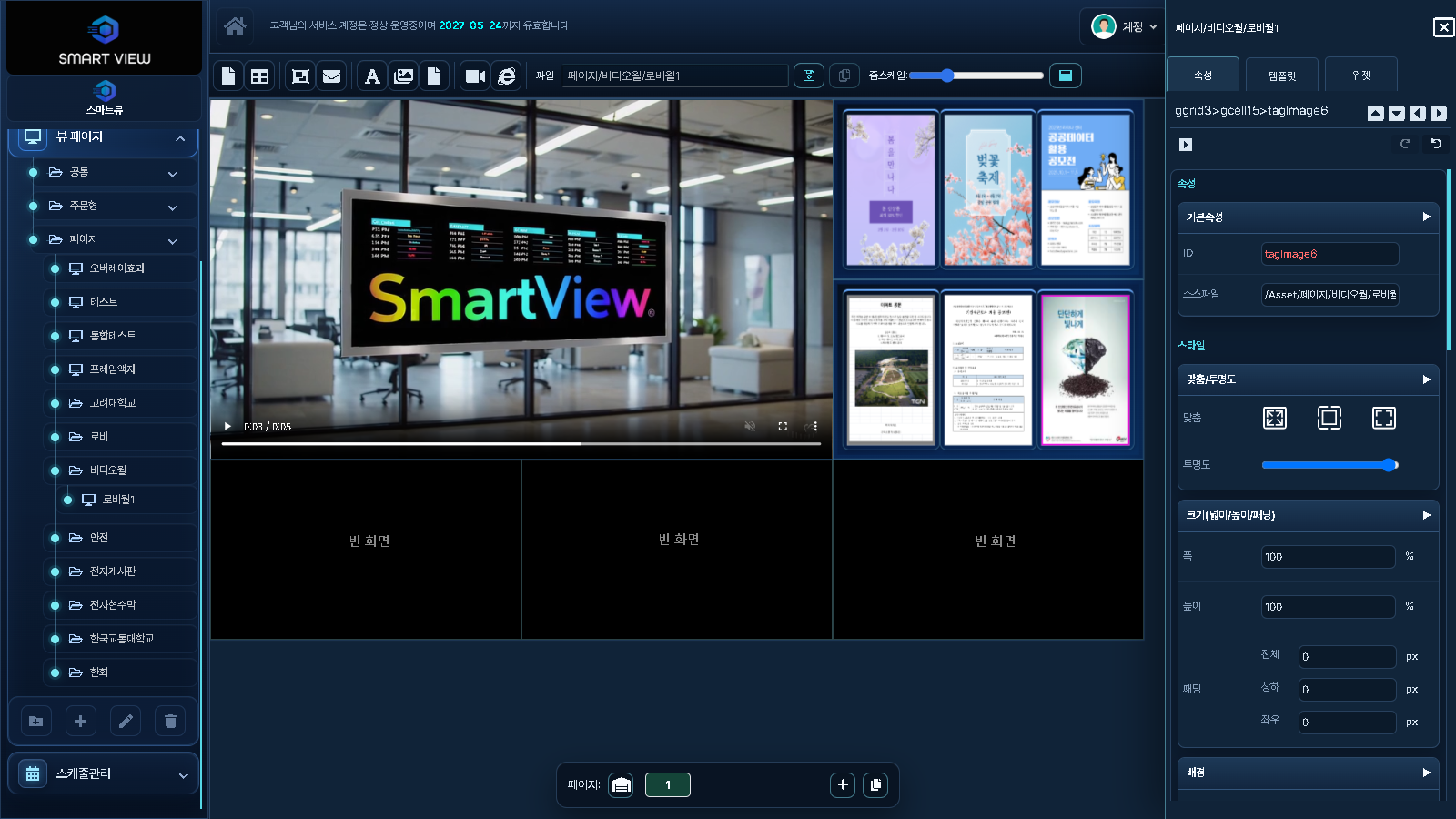Image resolution: width=1456 pixels, height=819 pixels.
Task: Collapse the 뷰 페이지 section
Action: point(180,138)
